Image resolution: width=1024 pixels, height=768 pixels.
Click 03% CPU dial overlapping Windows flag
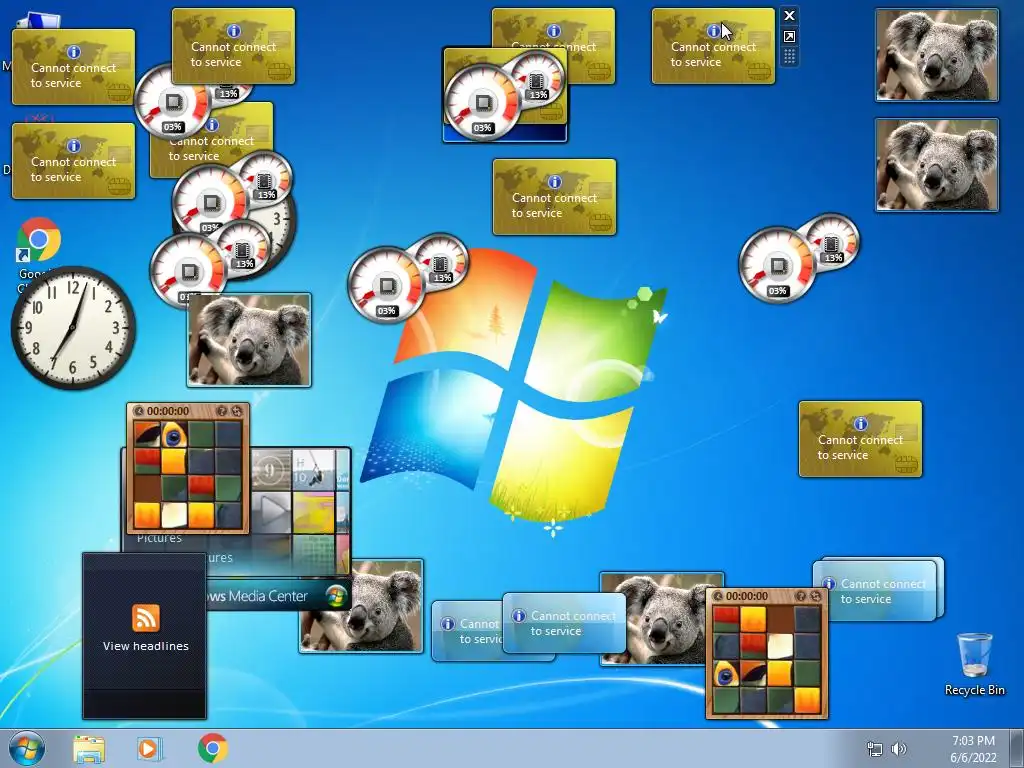(x=386, y=284)
